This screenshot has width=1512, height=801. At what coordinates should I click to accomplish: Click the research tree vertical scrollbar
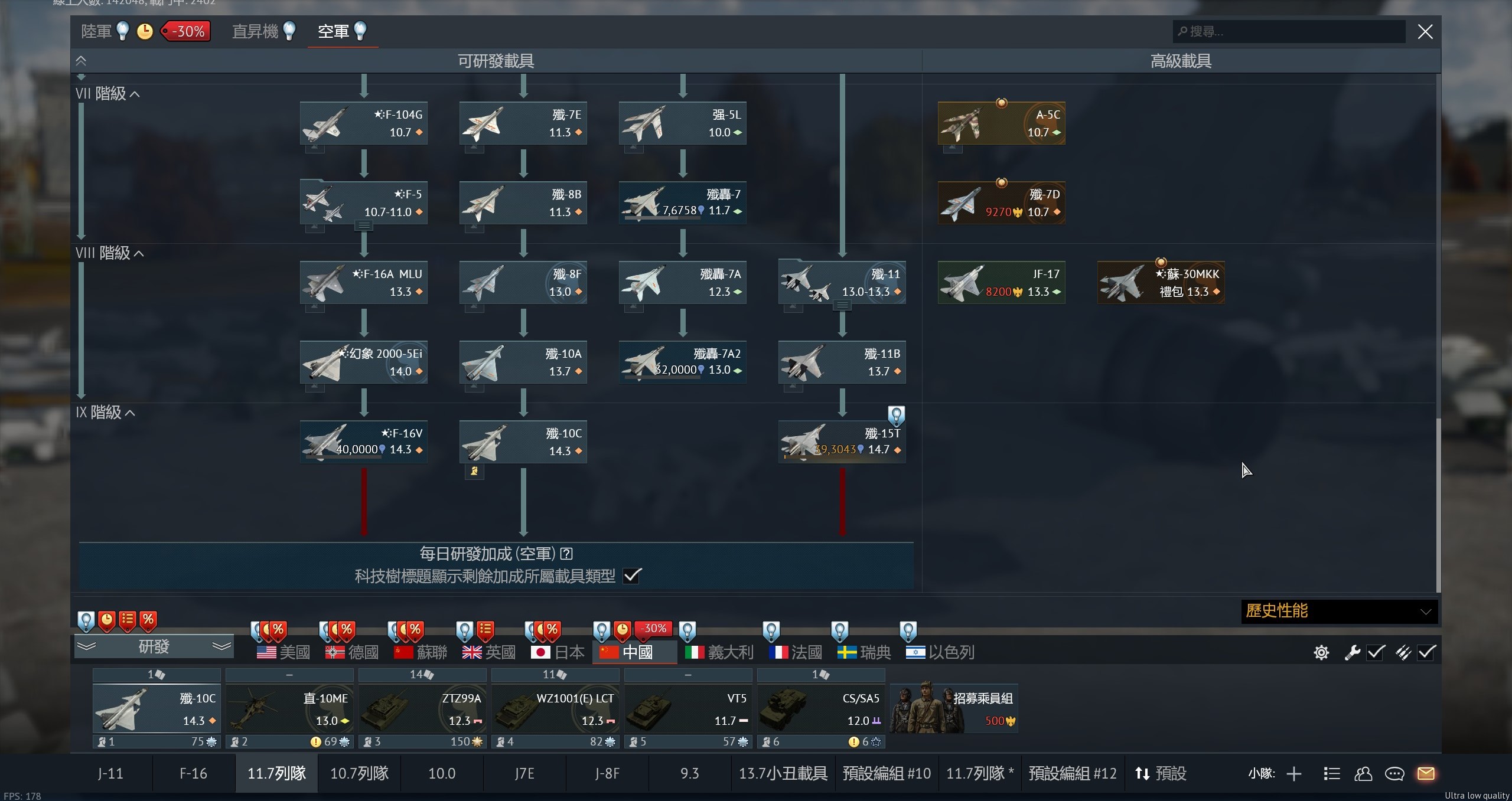point(1438,505)
